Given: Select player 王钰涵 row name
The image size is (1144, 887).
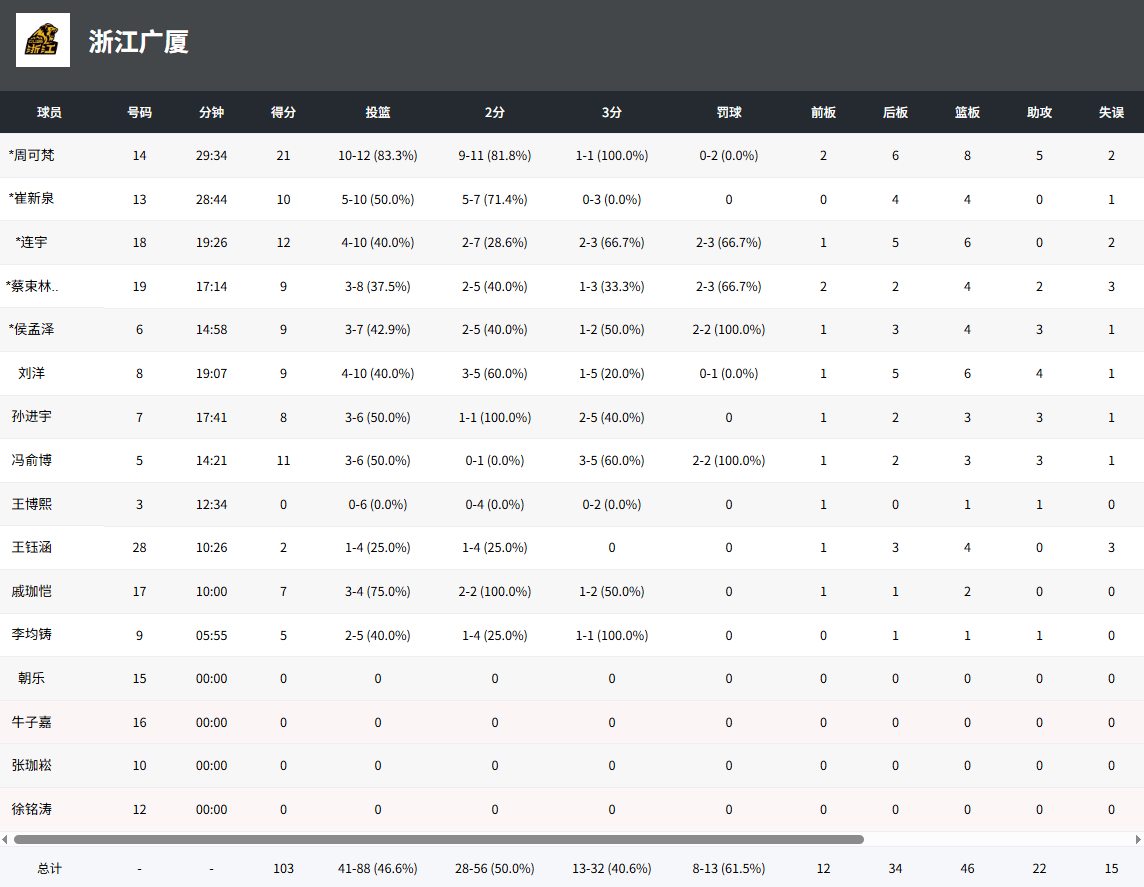Looking at the screenshot, I should pyautogui.click(x=32, y=547).
